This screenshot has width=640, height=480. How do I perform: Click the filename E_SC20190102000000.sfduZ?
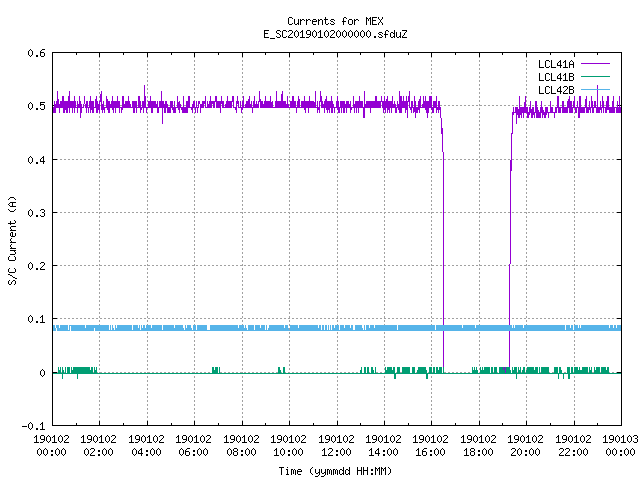pos(335,34)
